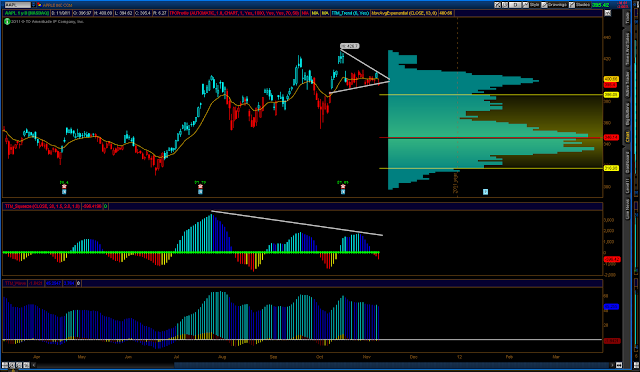Screen dimensions: 640x372
Task: Click the zoom-in icon at bottom left
Action: click(x=12, y=365)
